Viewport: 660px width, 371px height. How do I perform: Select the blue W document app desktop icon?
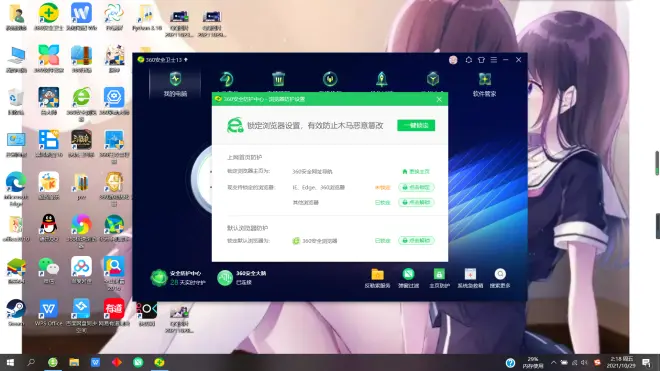tap(81, 17)
